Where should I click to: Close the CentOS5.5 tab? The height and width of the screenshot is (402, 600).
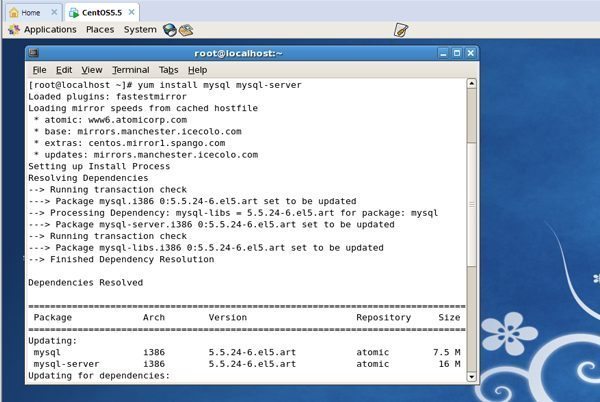coord(131,12)
